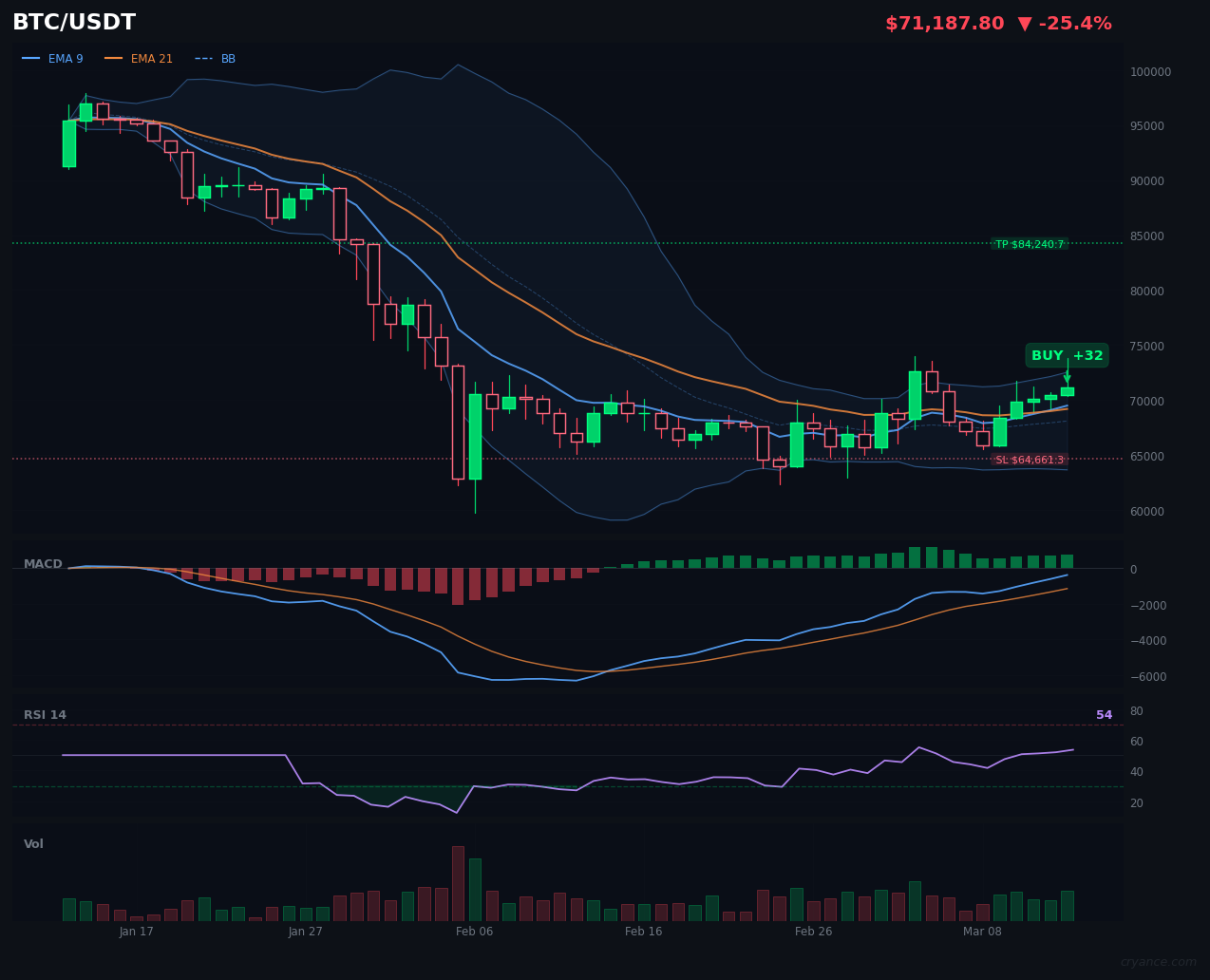Collapse the MACD indicator panel
This screenshot has width=1210, height=980.
pos(43,563)
